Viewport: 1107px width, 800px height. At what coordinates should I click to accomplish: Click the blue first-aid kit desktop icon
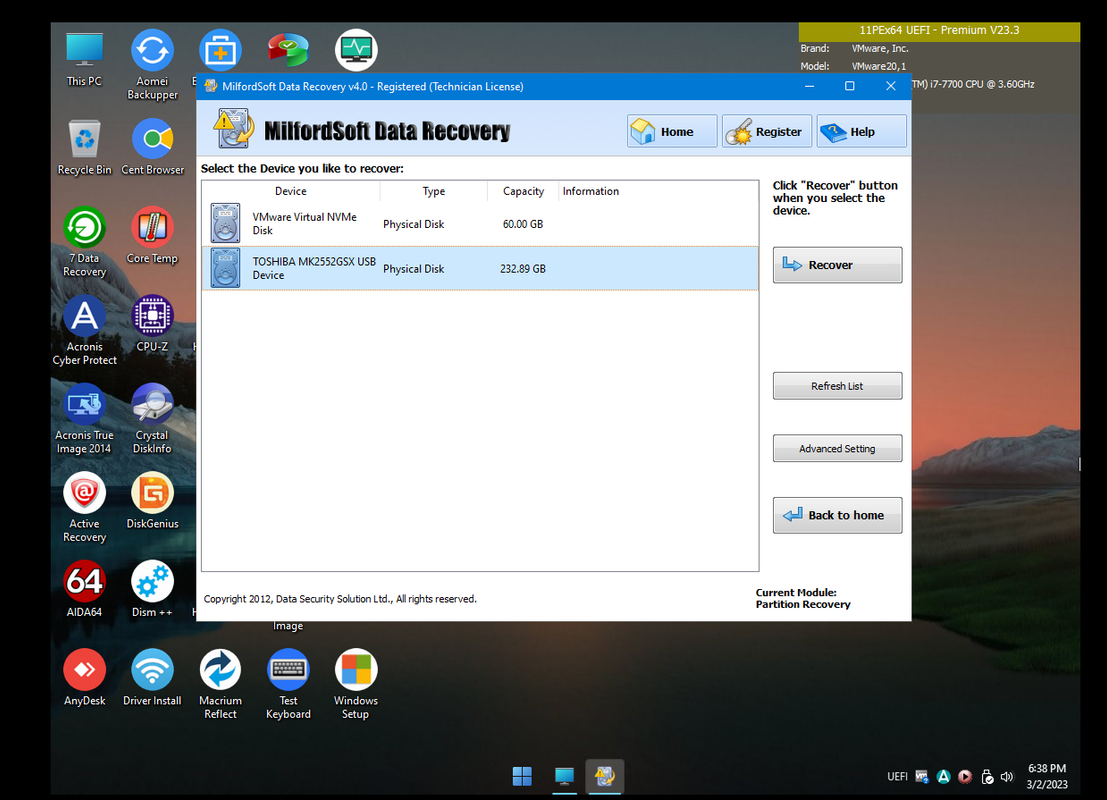pyautogui.click(x=220, y=49)
